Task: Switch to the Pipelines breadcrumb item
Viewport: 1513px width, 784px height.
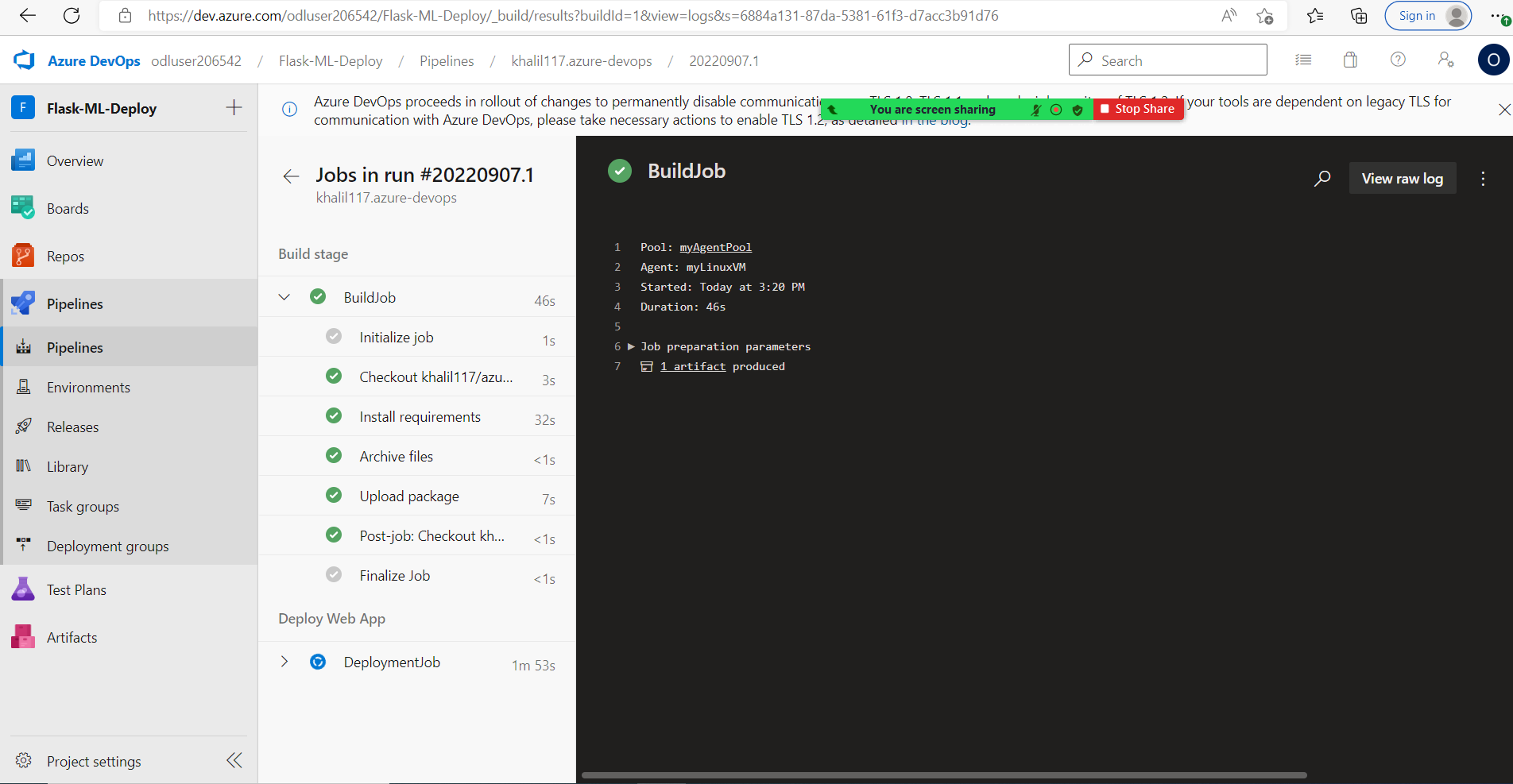Action: 447,60
